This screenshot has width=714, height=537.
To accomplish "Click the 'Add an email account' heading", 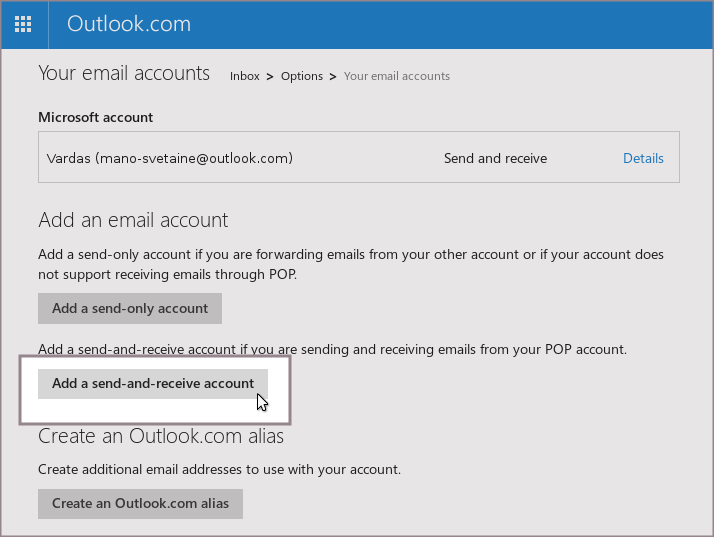I will [x=133, y=220].
